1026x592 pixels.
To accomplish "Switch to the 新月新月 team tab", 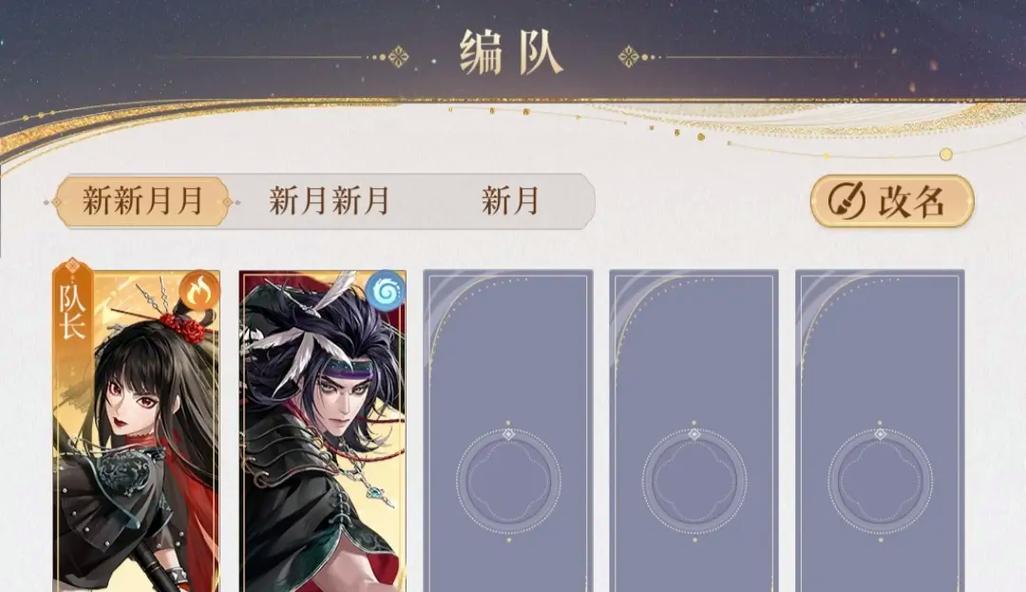I will click(329, 201).
